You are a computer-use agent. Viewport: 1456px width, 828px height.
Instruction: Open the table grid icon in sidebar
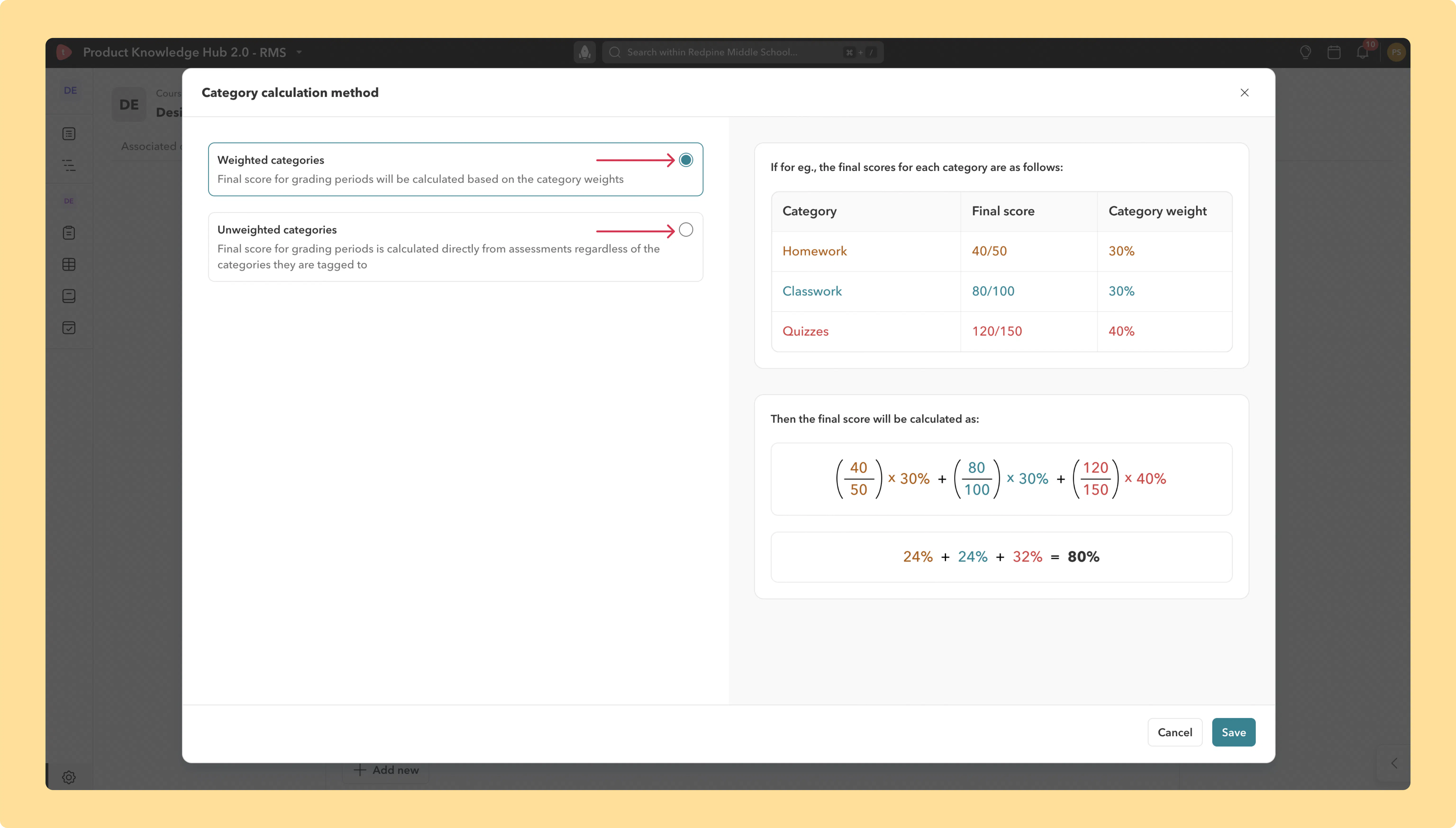pyautogui.click(x=69, y=264)
